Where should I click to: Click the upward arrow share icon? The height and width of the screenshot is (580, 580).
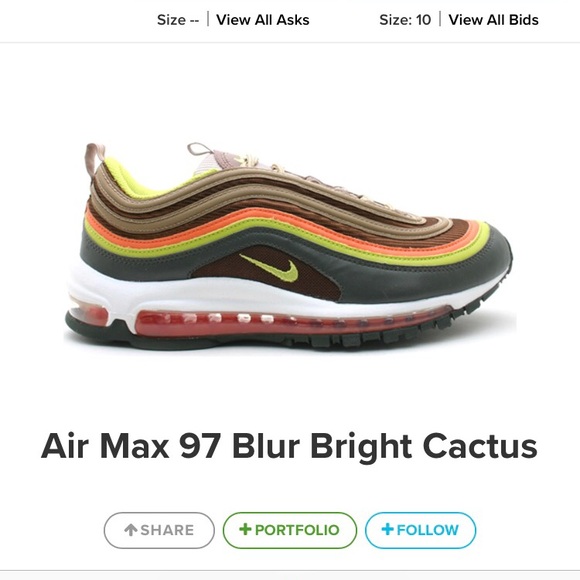click(x=131, y=530)
